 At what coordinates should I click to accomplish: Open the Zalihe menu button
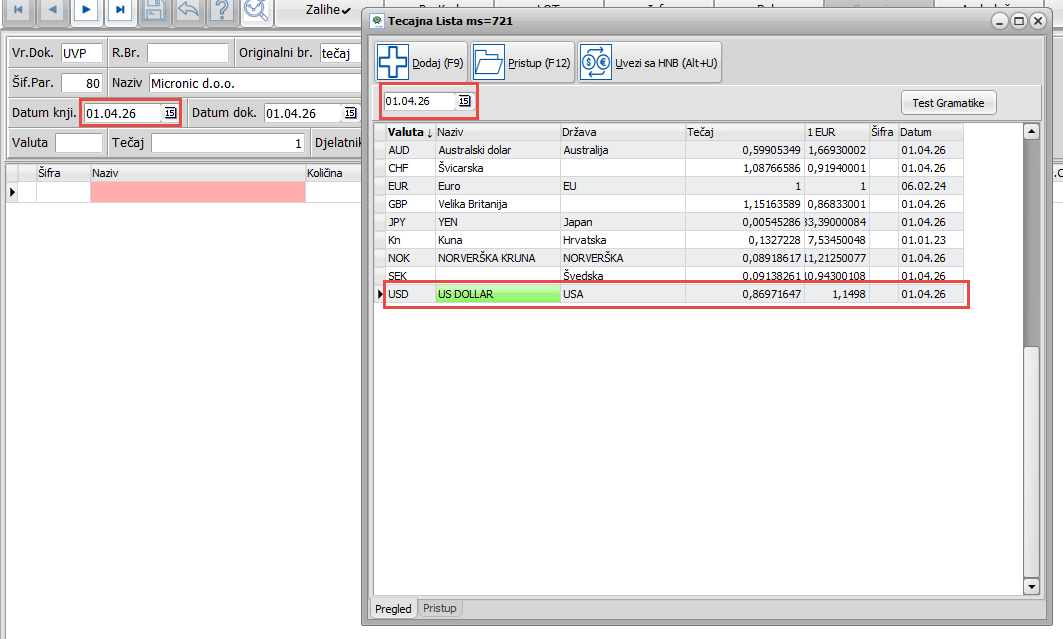(x=318, y=10)
